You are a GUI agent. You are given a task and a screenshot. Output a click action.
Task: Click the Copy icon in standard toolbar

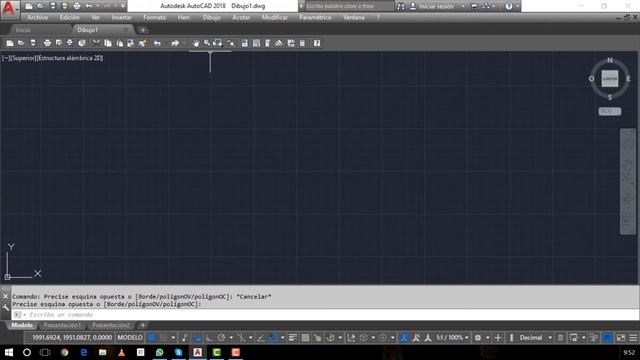coord(108,43)
